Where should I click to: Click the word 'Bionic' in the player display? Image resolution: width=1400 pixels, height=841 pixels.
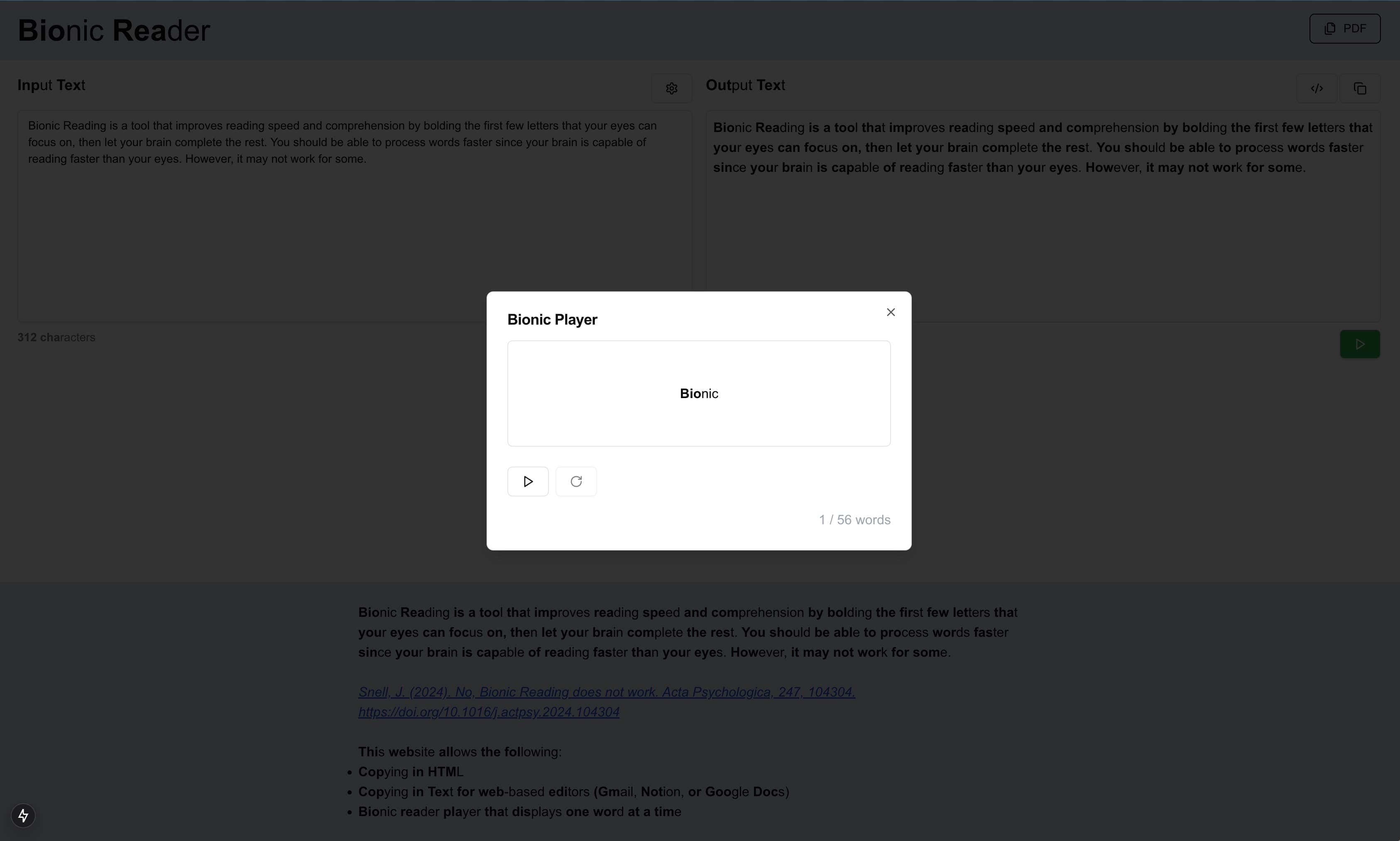point(699,393)
